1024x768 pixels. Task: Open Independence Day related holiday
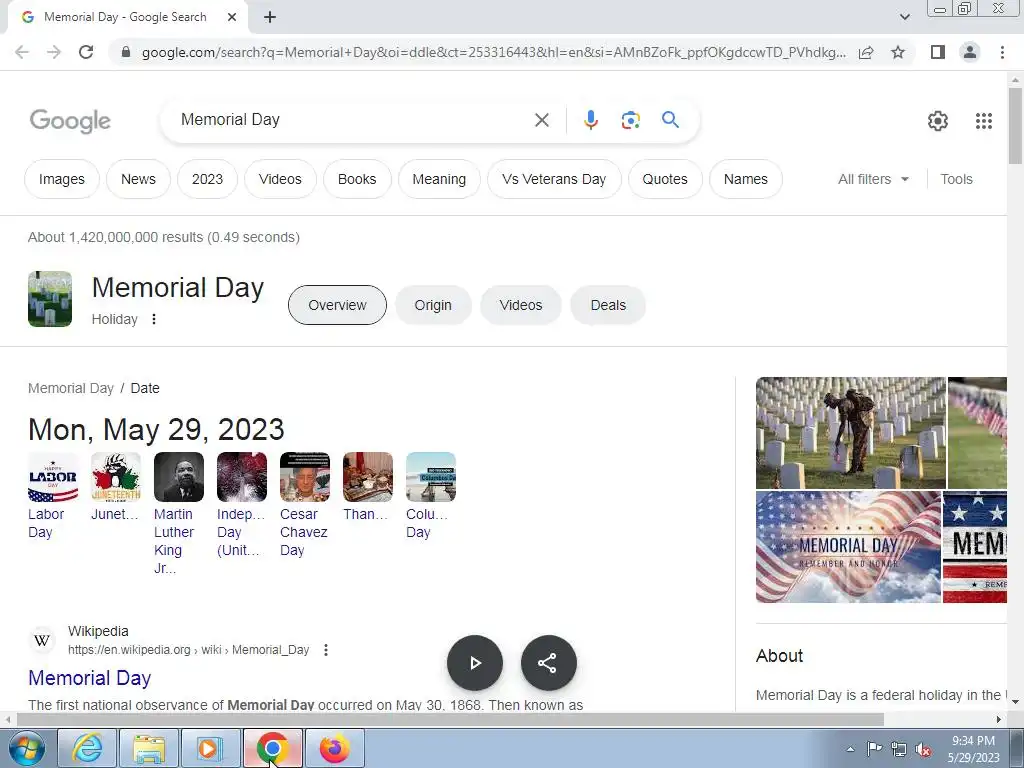coord(242,505)
